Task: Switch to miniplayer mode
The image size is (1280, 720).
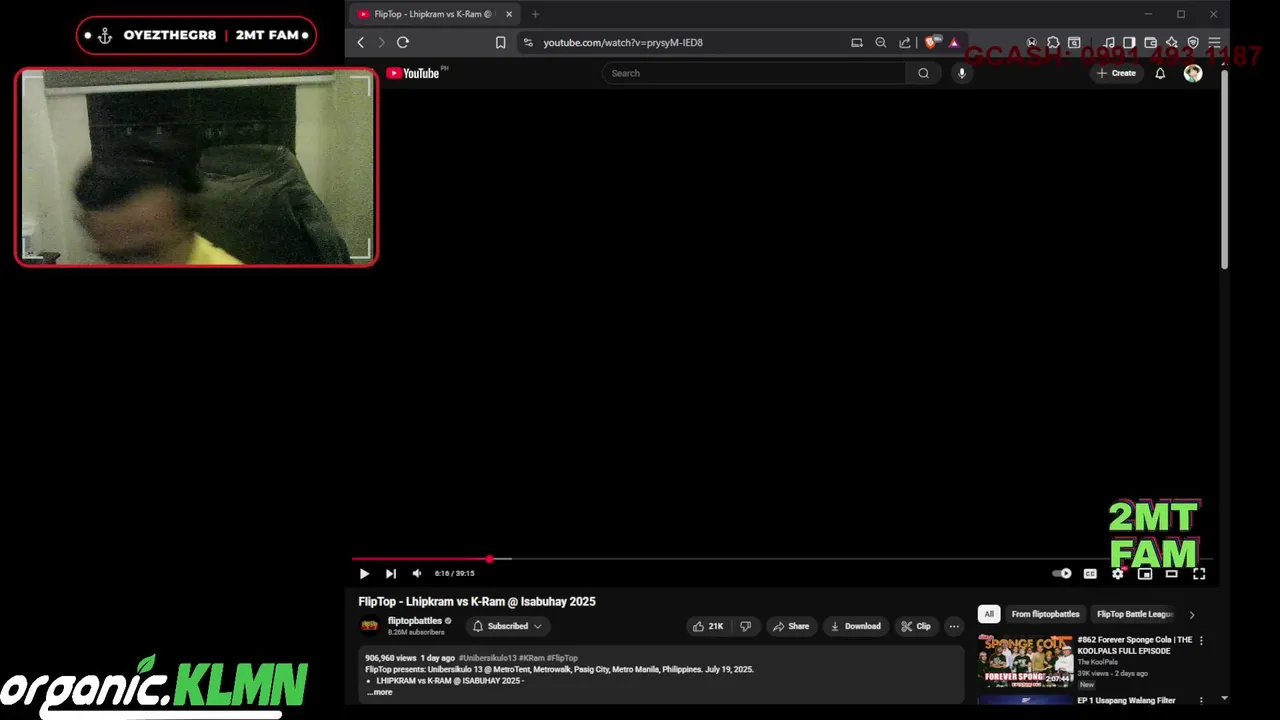Action: coord(1145,574)
